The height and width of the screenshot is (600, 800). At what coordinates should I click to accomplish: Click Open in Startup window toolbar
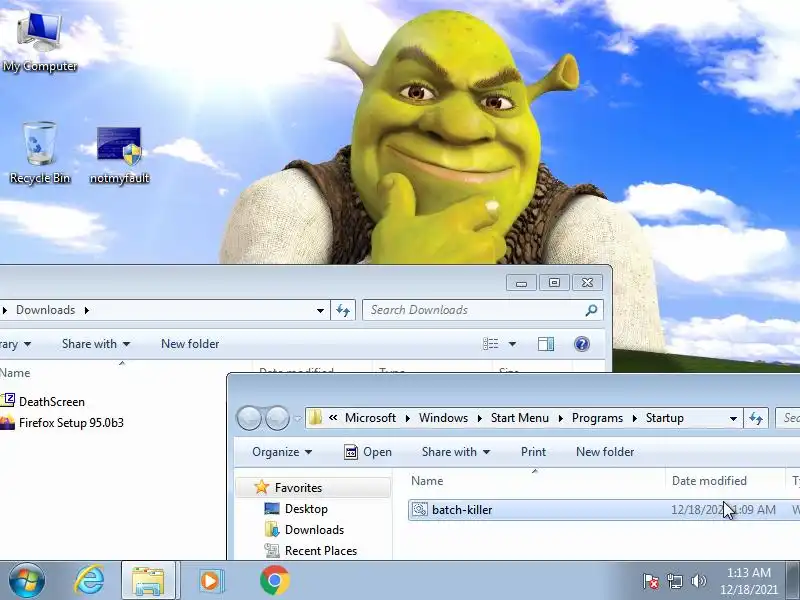point(368,452)
